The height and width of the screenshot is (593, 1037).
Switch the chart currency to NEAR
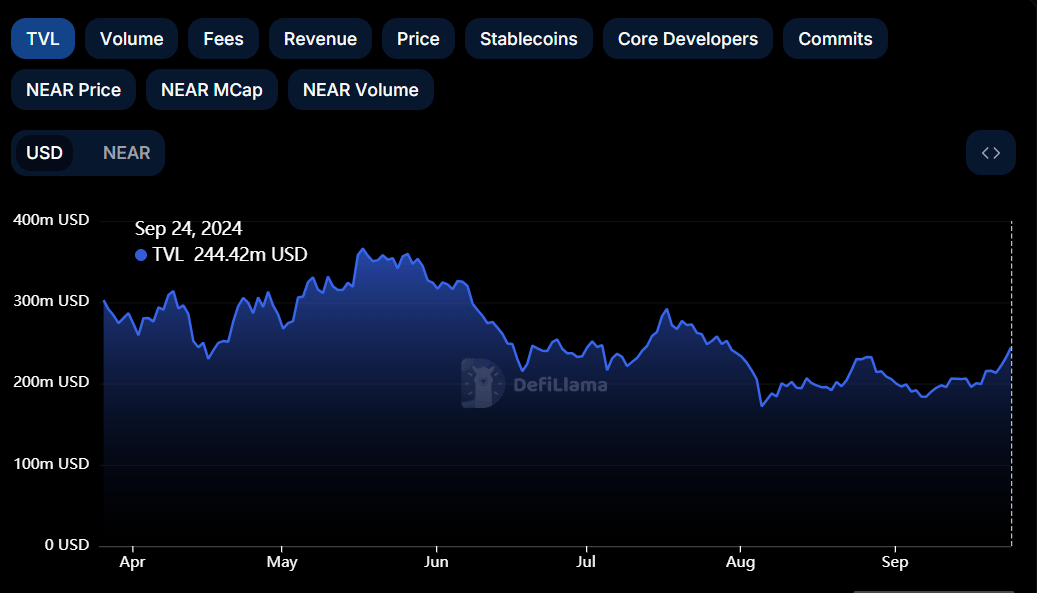pyautogui.click(x=126, y=152)
